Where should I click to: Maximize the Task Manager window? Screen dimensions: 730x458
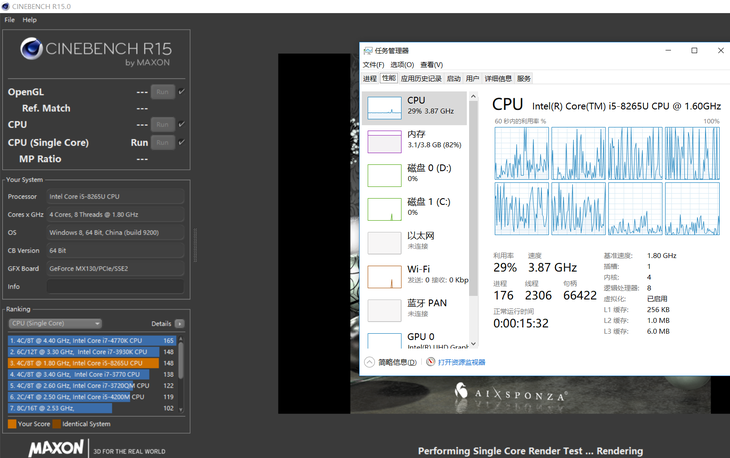[x=694, y=50]
